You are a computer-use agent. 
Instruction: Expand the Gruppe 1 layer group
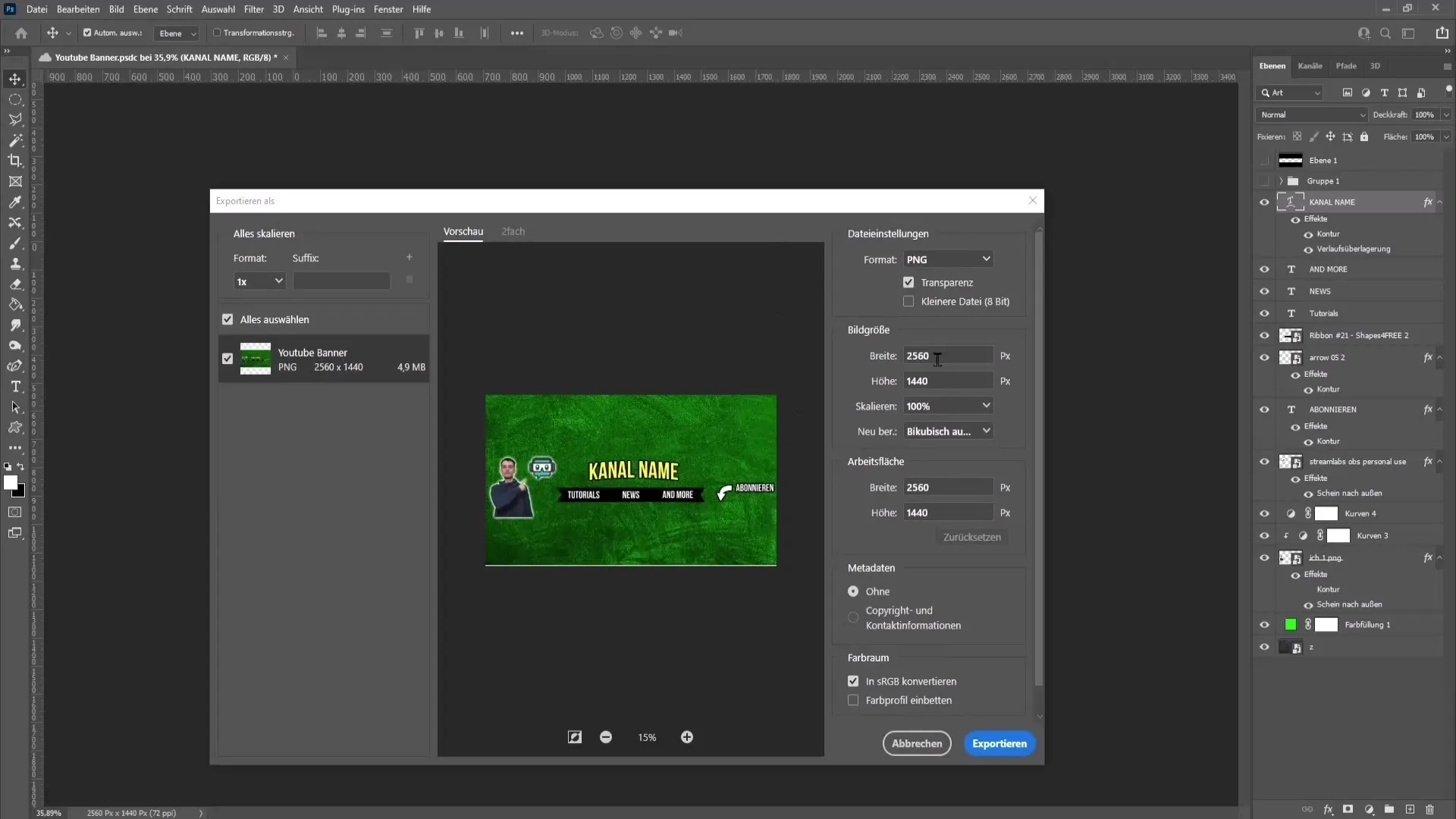click(x=1281, y=181)
